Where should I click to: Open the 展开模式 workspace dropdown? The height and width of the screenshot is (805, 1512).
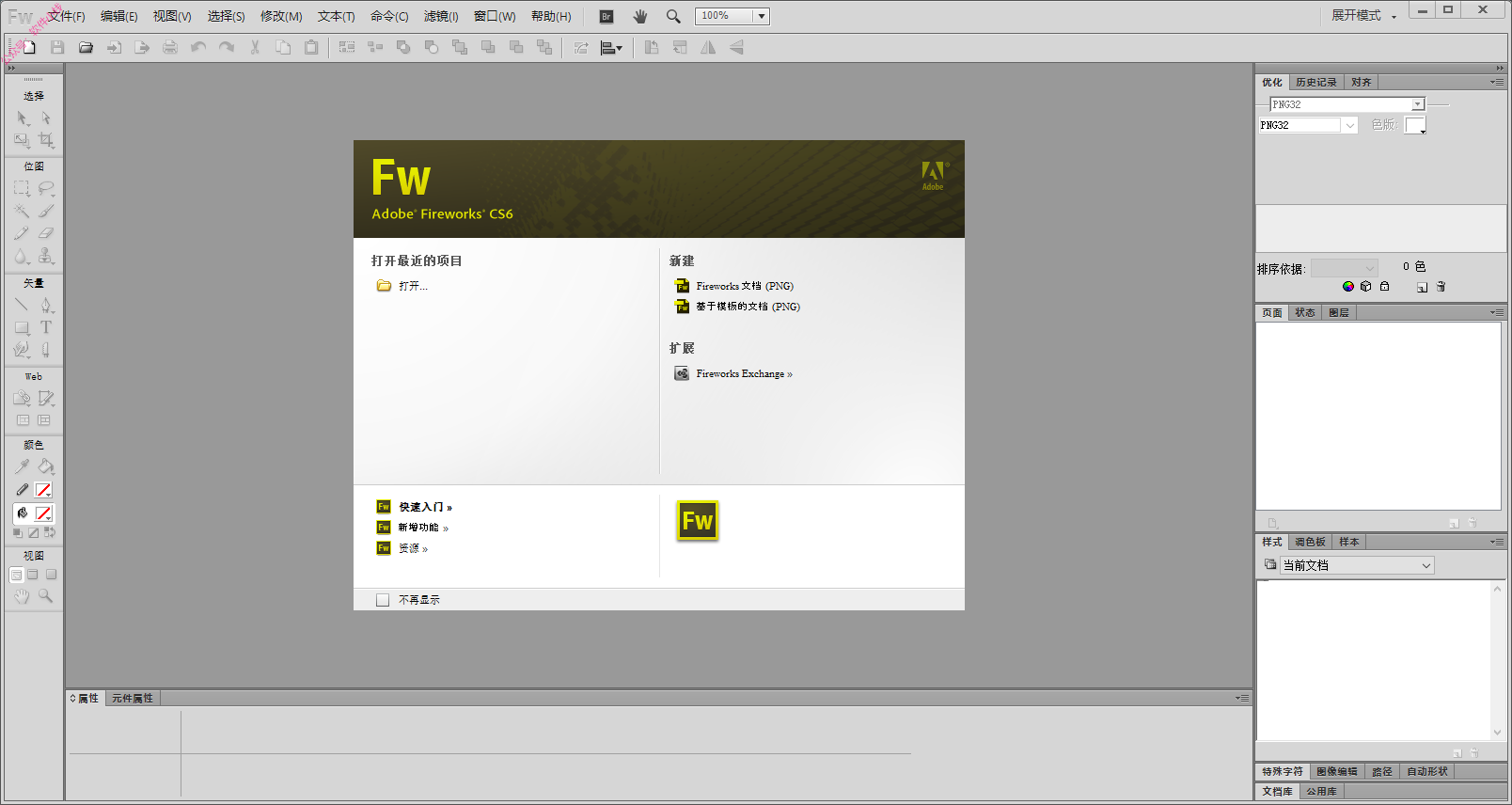click(x=1363, y=16)
